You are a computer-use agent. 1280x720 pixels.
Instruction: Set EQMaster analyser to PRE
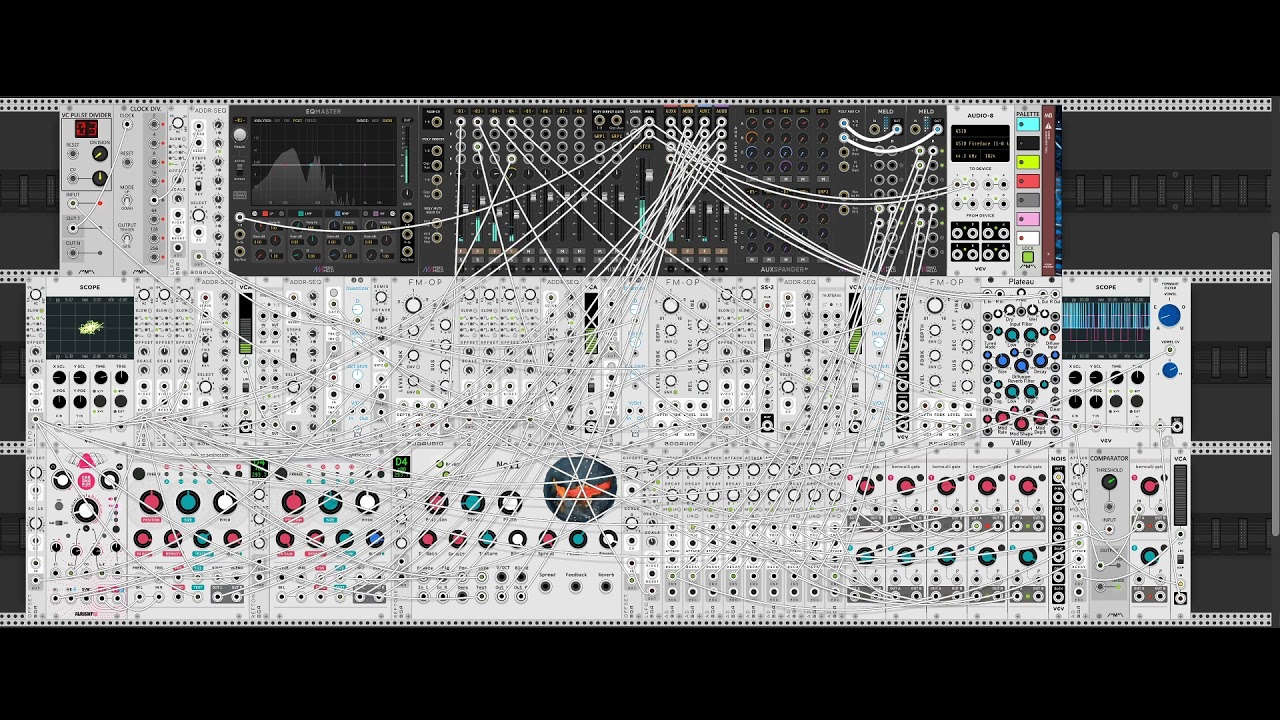[286, 120]
